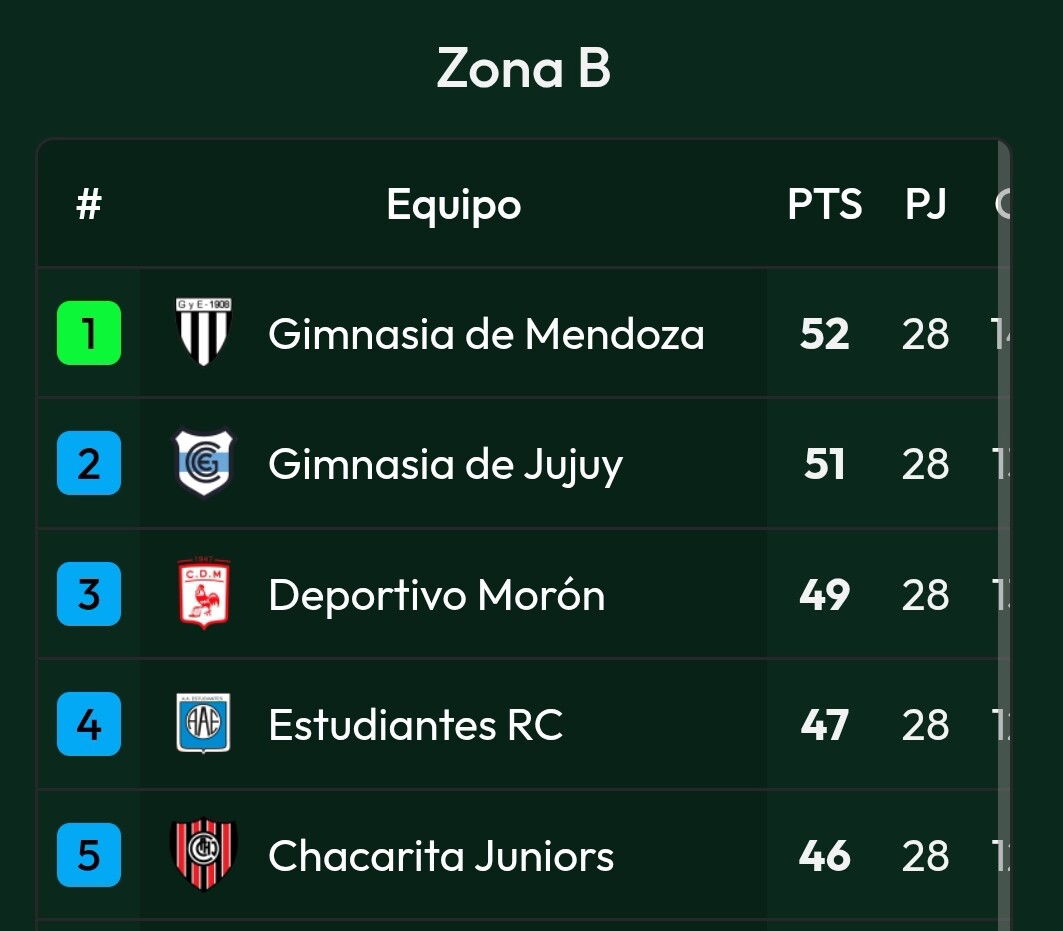Click the # position column header
This screenshot has height=931, width=1063.
click(89, 203)
